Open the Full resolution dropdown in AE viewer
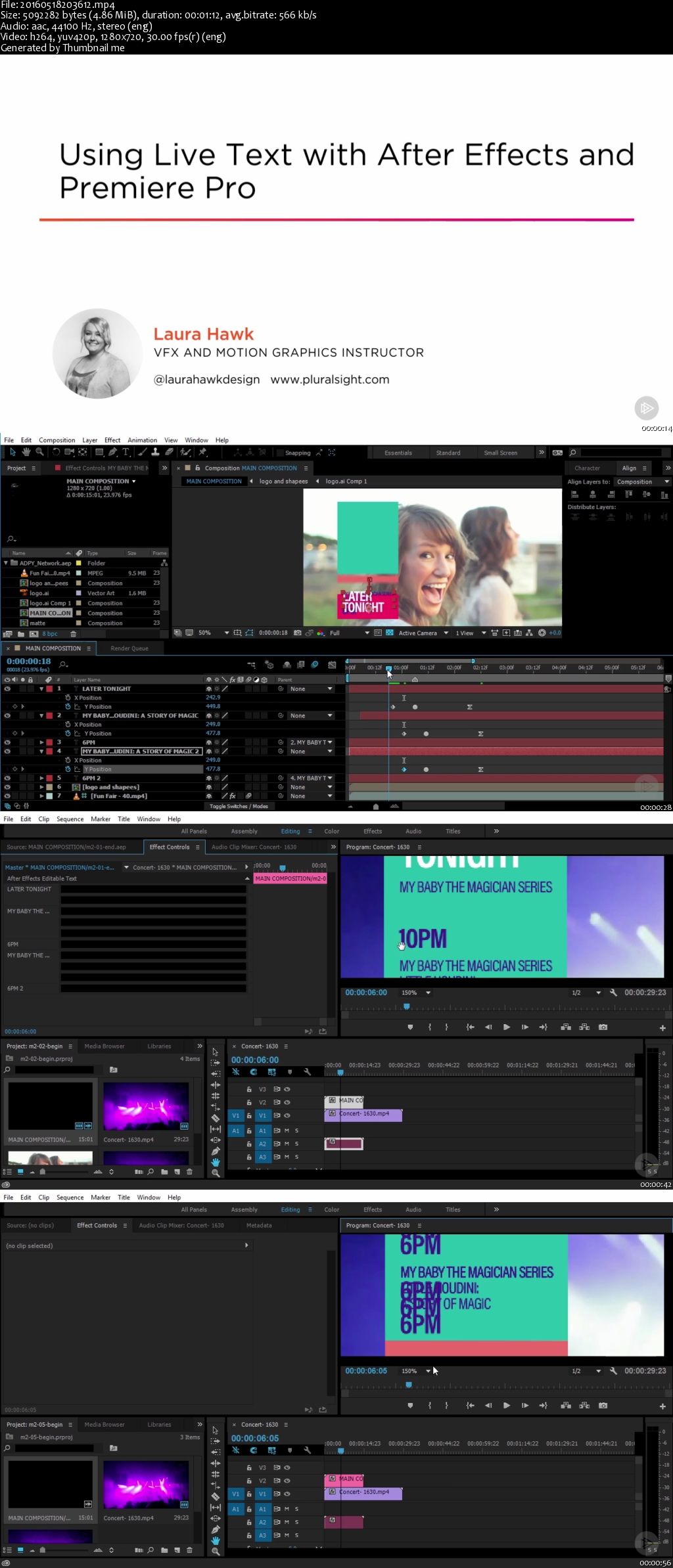 click(x=349, y=633)
